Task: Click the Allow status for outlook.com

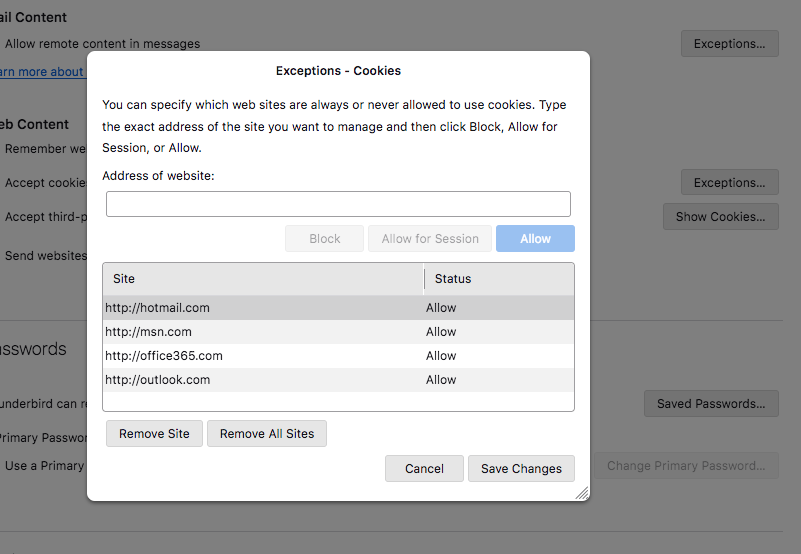Action: [441, 380]
